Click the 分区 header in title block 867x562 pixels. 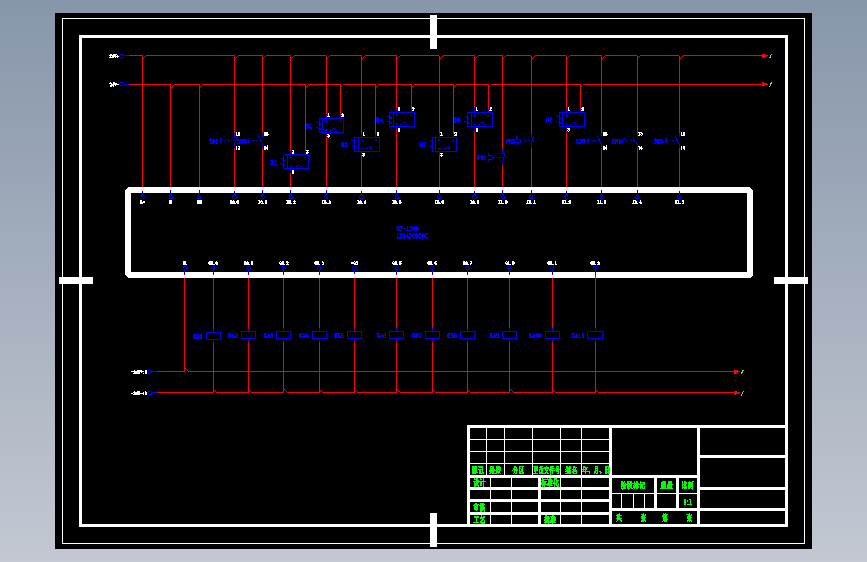(518, 470)
